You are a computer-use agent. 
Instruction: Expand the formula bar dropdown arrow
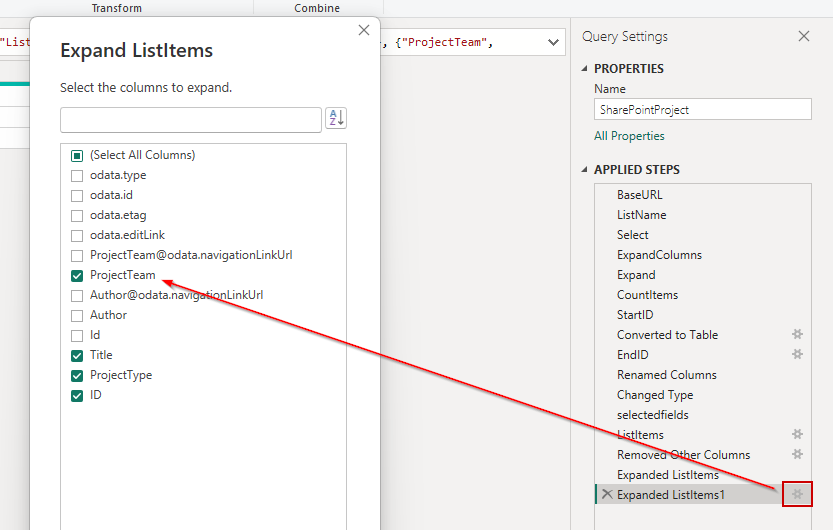pos(554,43)
